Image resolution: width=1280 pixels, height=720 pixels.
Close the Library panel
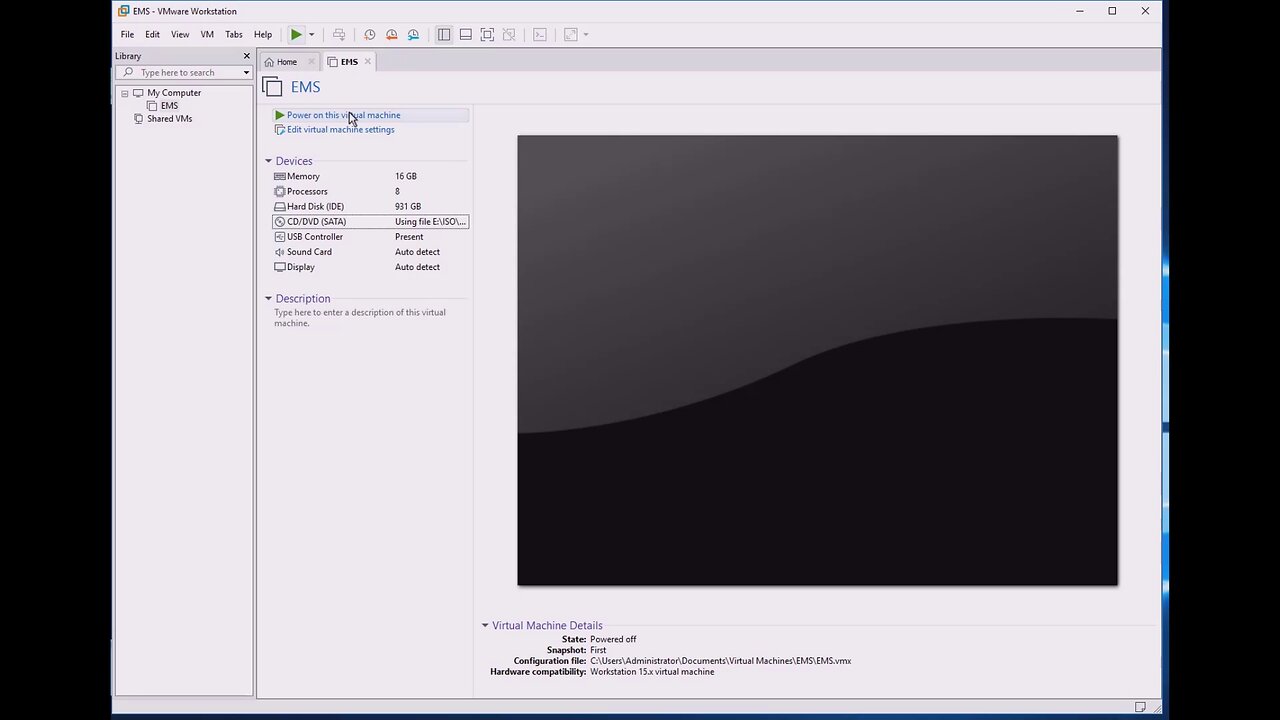(x=247, y=56)
